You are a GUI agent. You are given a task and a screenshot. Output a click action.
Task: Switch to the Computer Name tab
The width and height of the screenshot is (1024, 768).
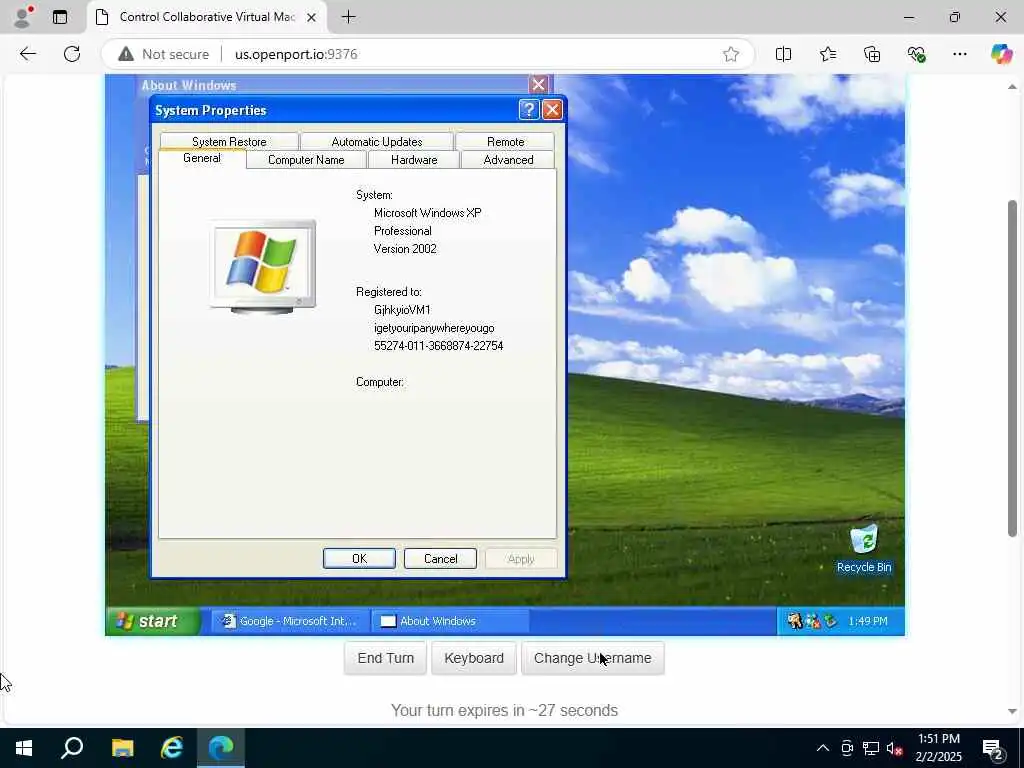click(306, 160)
